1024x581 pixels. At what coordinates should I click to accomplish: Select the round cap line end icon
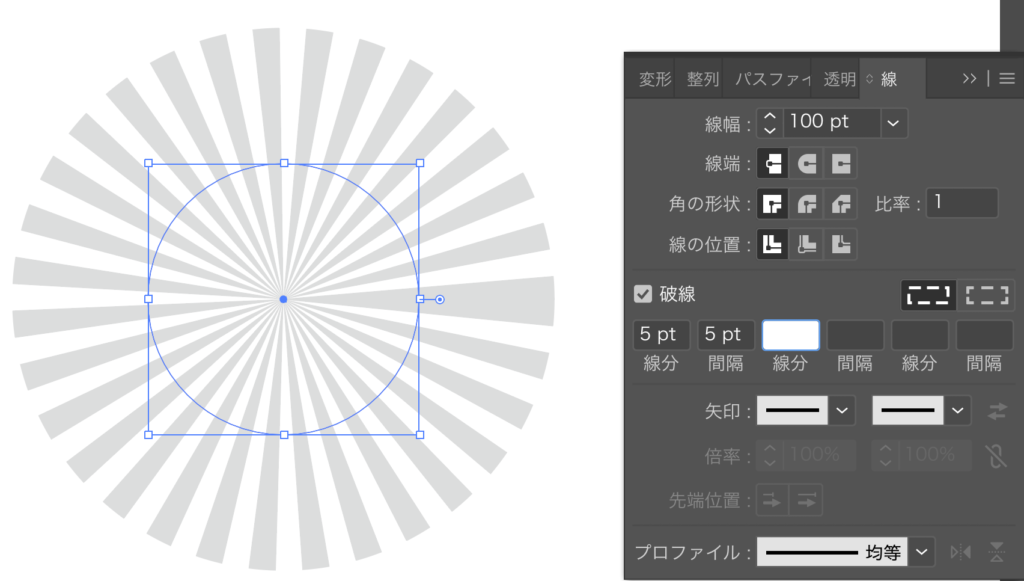pyautogui.click(x=807, y=163)
